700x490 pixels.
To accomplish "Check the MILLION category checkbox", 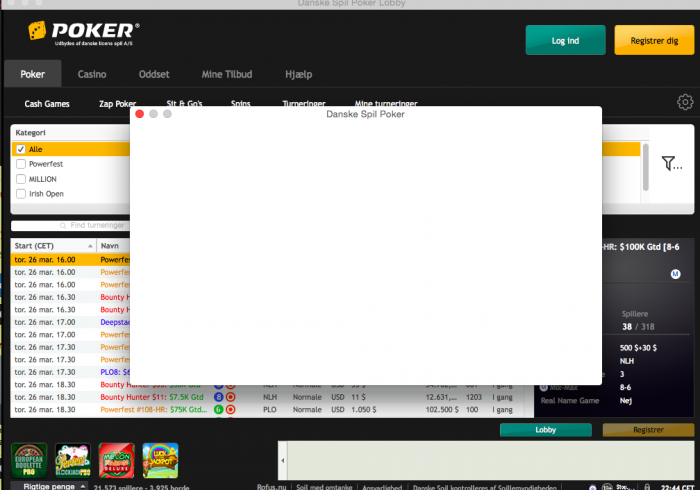I will point(21,179).
